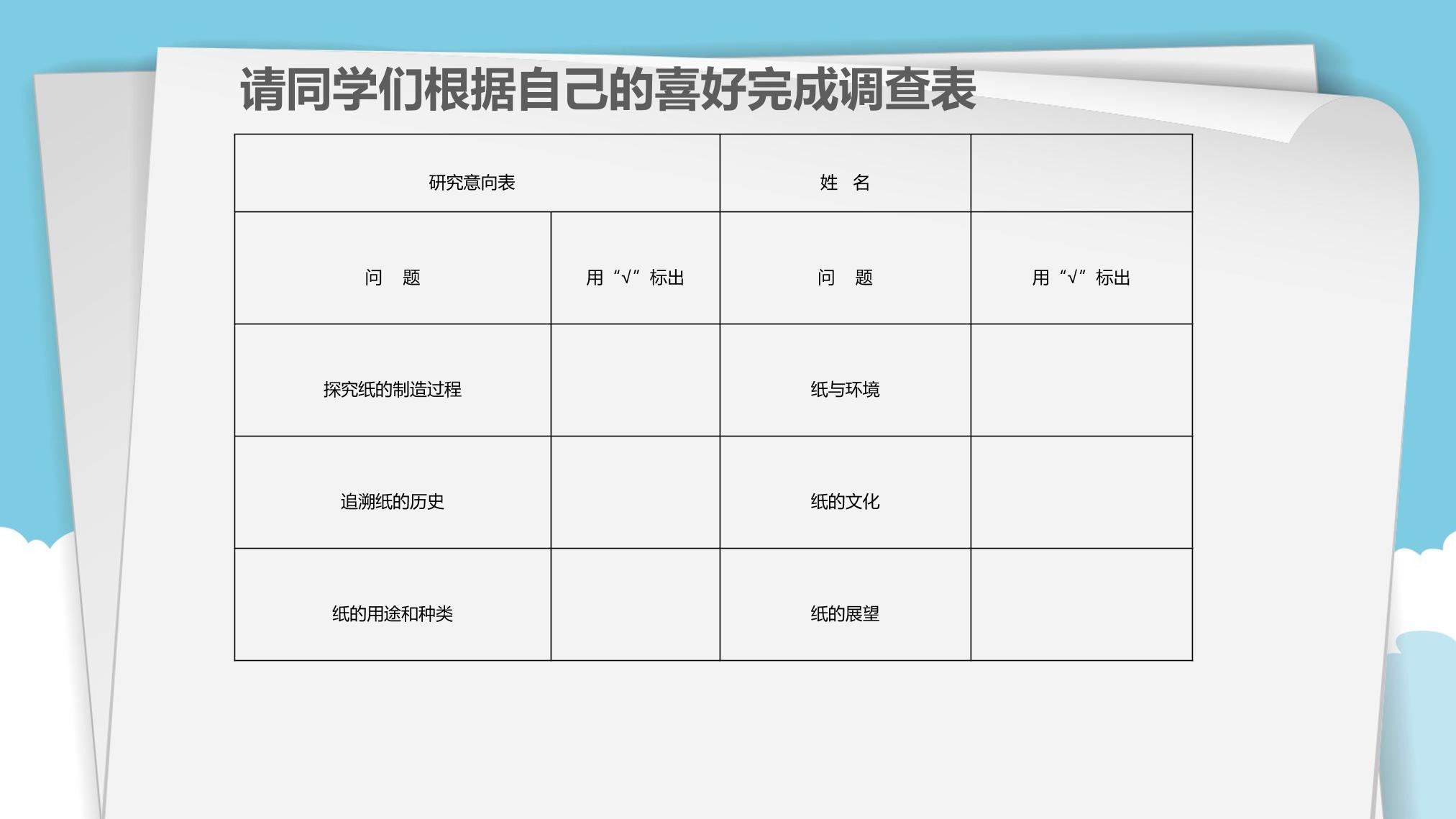The image size is (1456, 819).
Task: Click the slide title about 调查表
Action: pos(608,90)
